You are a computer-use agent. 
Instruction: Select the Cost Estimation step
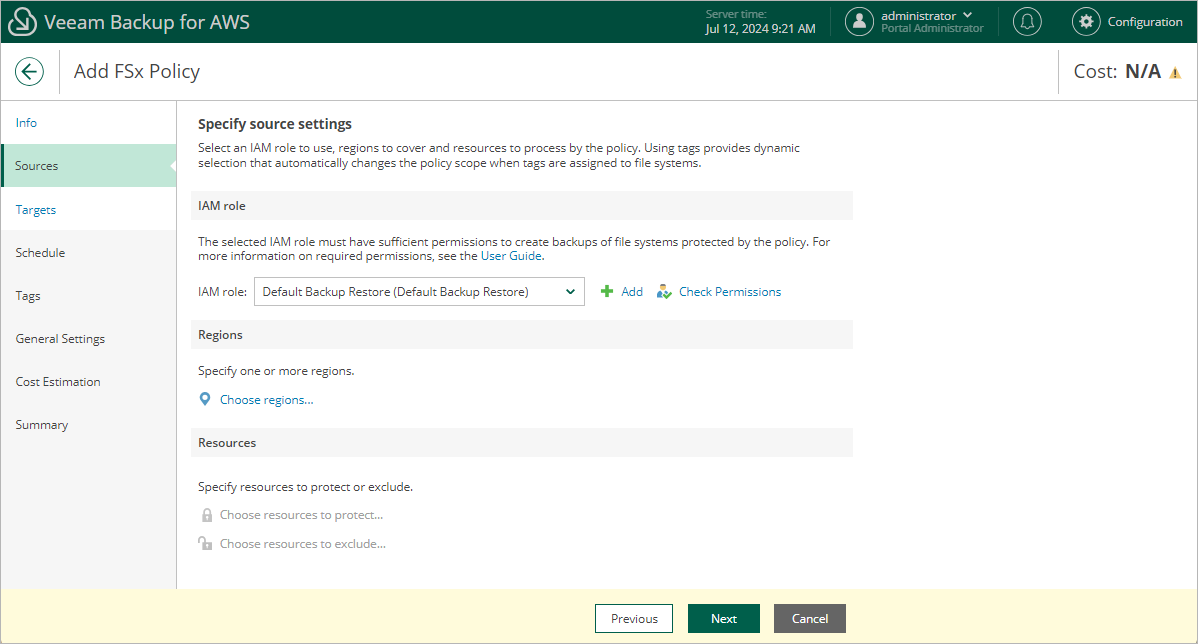click(58, 382)
